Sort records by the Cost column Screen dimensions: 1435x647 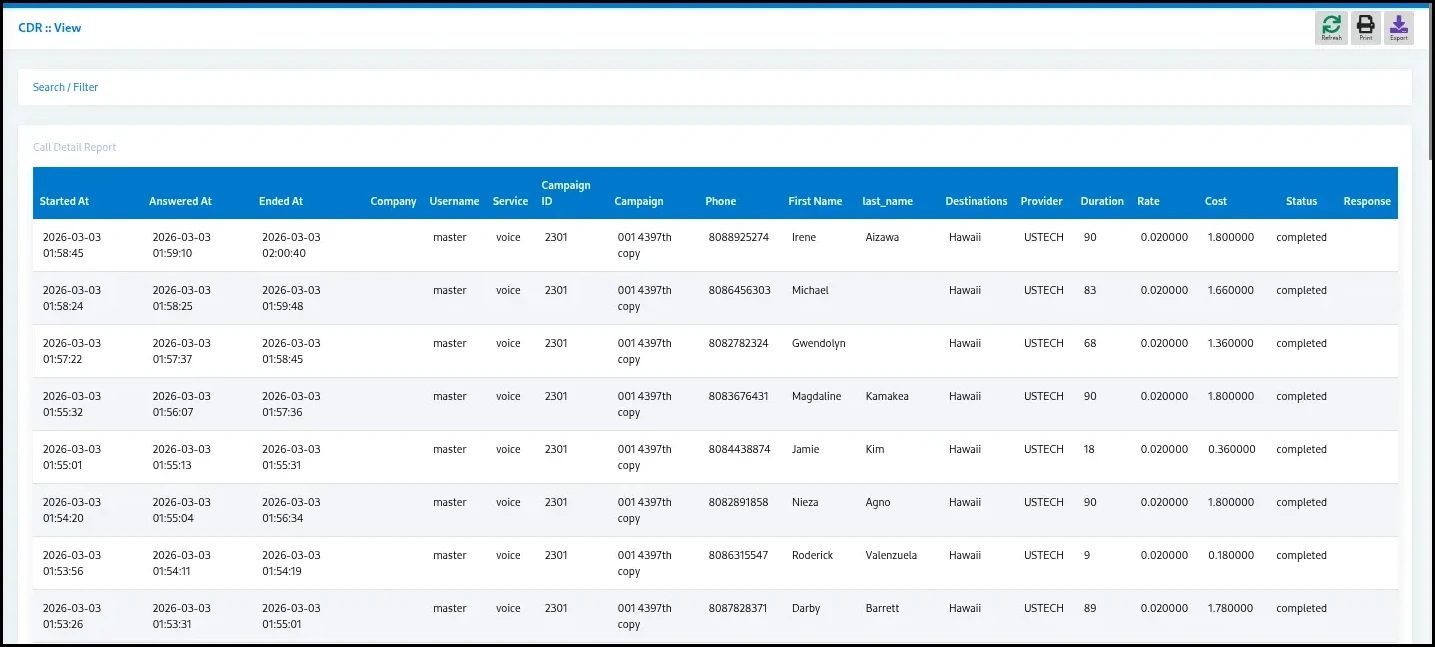coord(1215,200)
